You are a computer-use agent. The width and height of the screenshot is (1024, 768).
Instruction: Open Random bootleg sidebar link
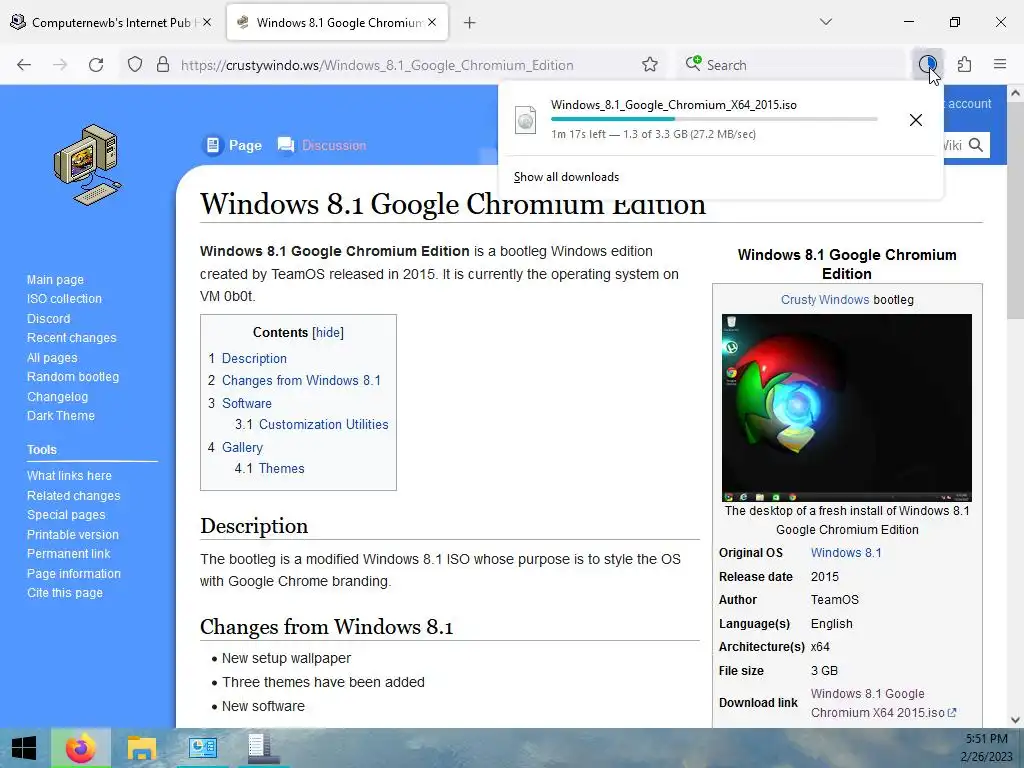[x=72, y=377]
